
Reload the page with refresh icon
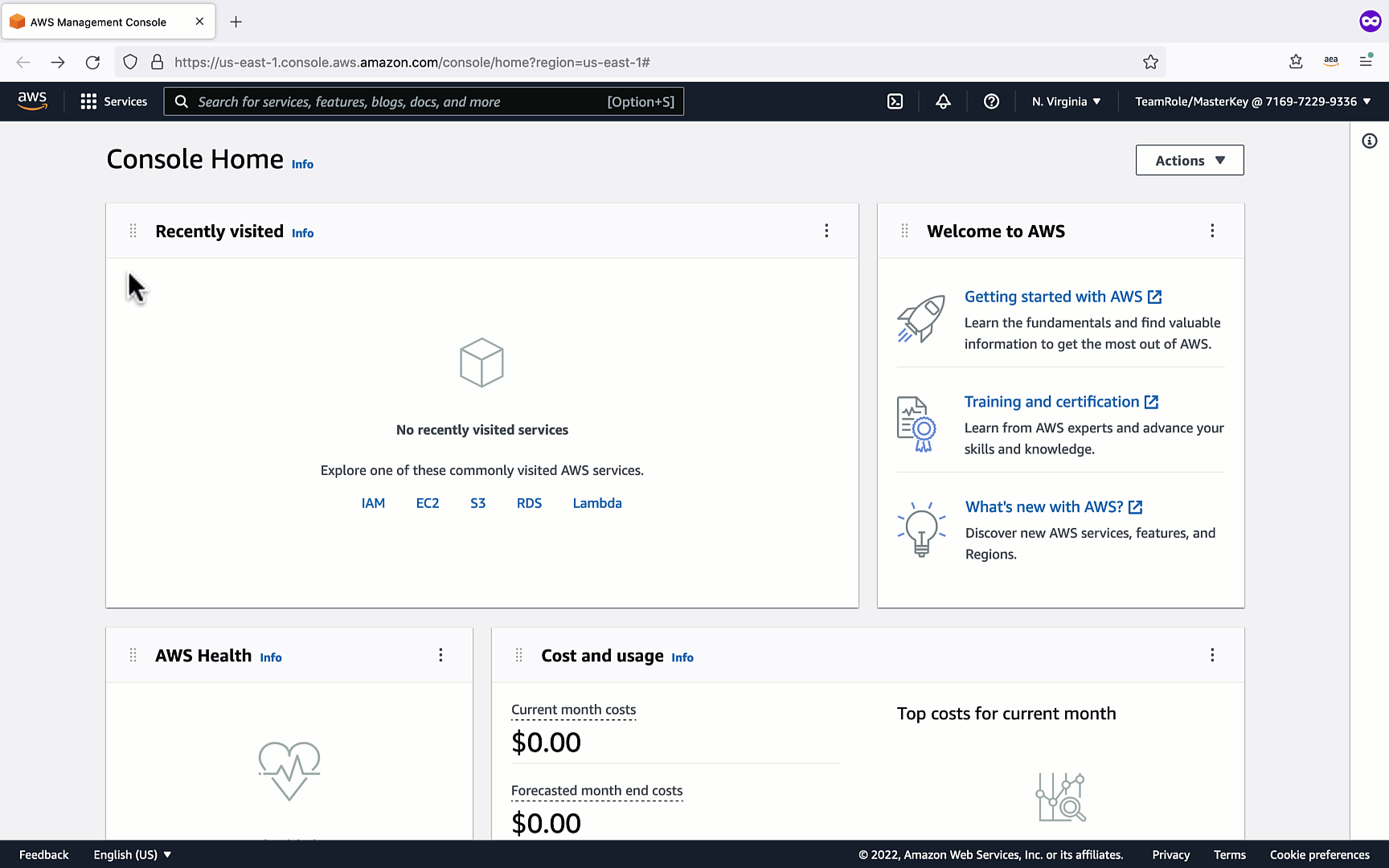click(x=93, y=62)
